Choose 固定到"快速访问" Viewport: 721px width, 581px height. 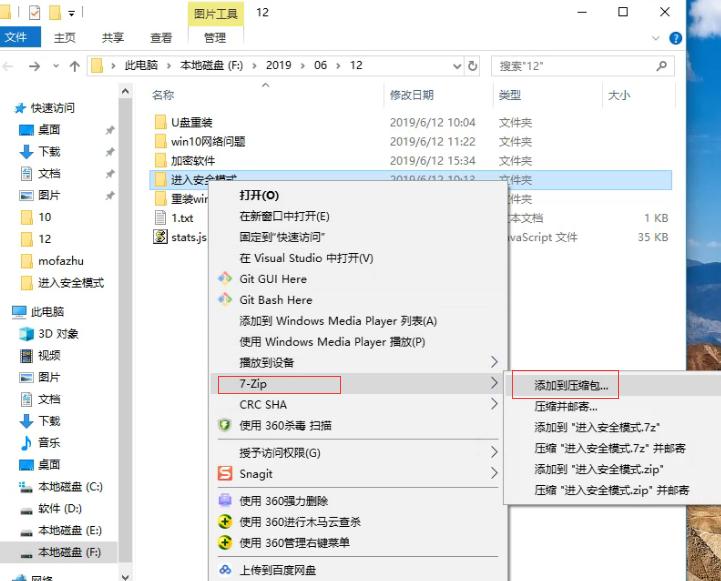(282, 237)
